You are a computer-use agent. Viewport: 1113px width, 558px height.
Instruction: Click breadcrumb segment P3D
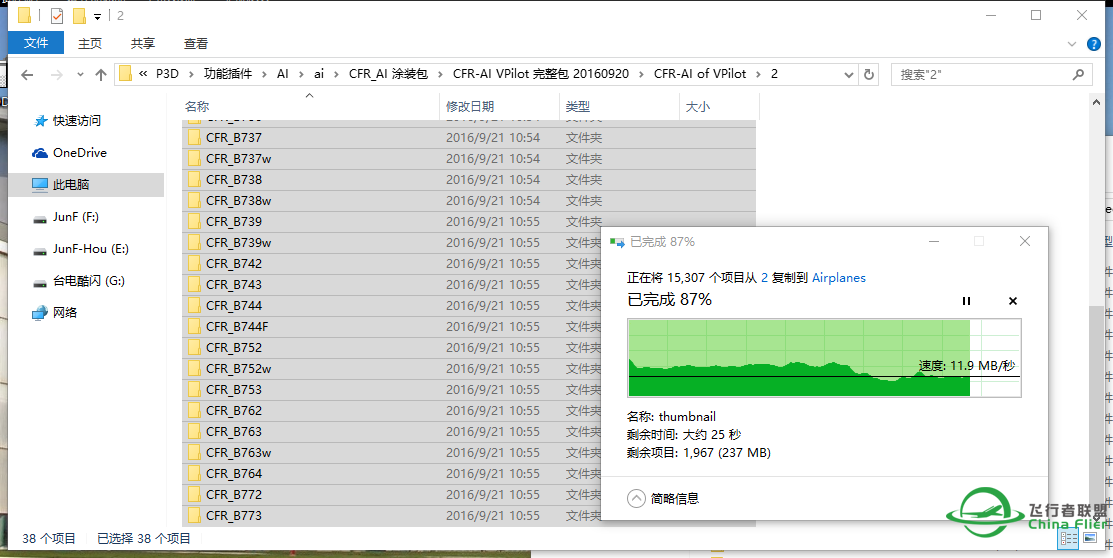(x=168, y=74)
